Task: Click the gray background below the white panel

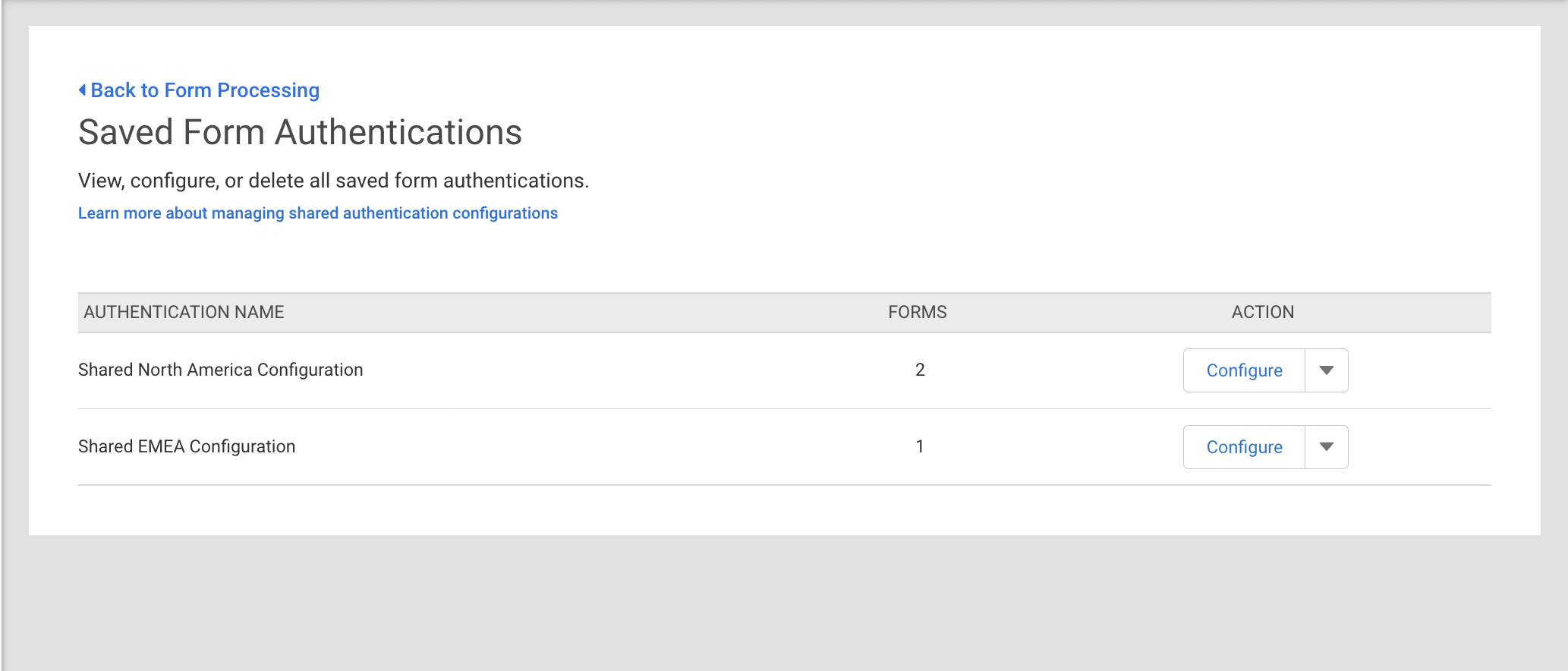Action: 784,603
